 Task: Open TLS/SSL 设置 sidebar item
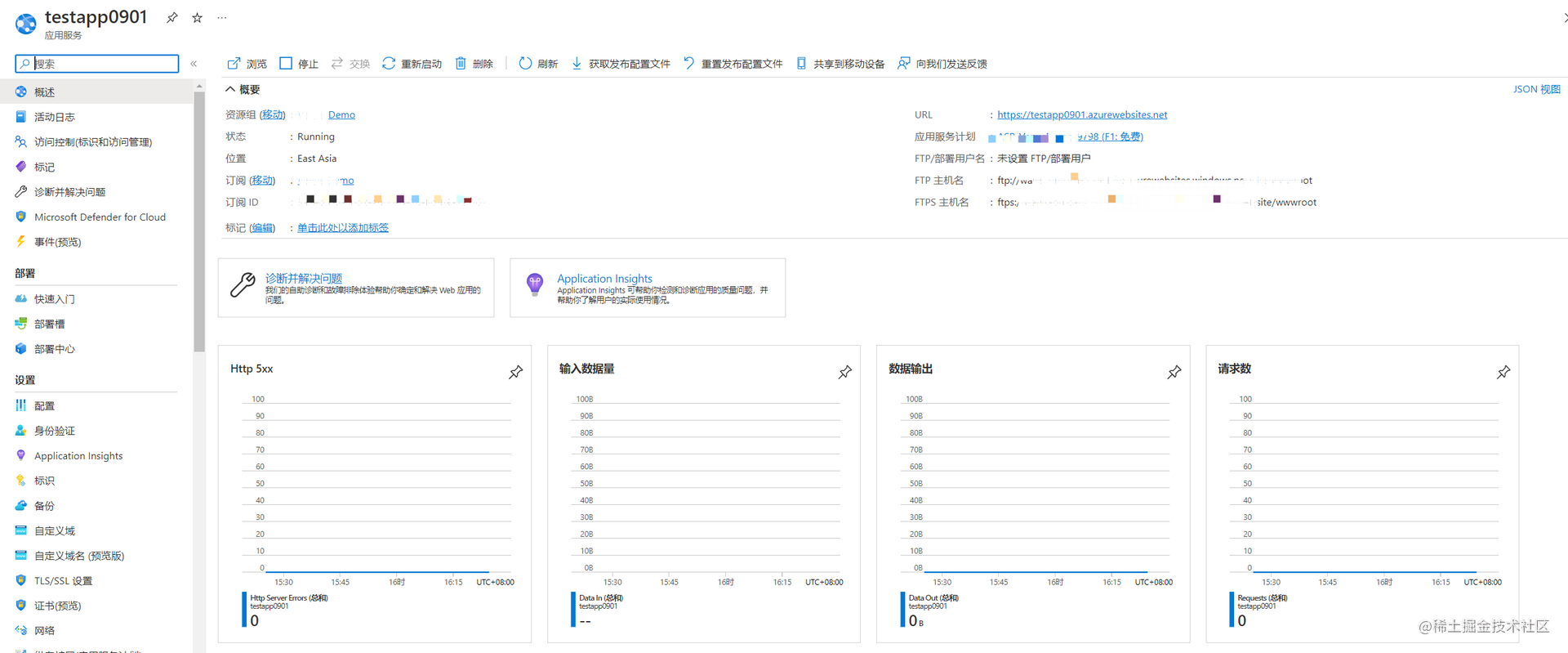[x=96, y=581]
